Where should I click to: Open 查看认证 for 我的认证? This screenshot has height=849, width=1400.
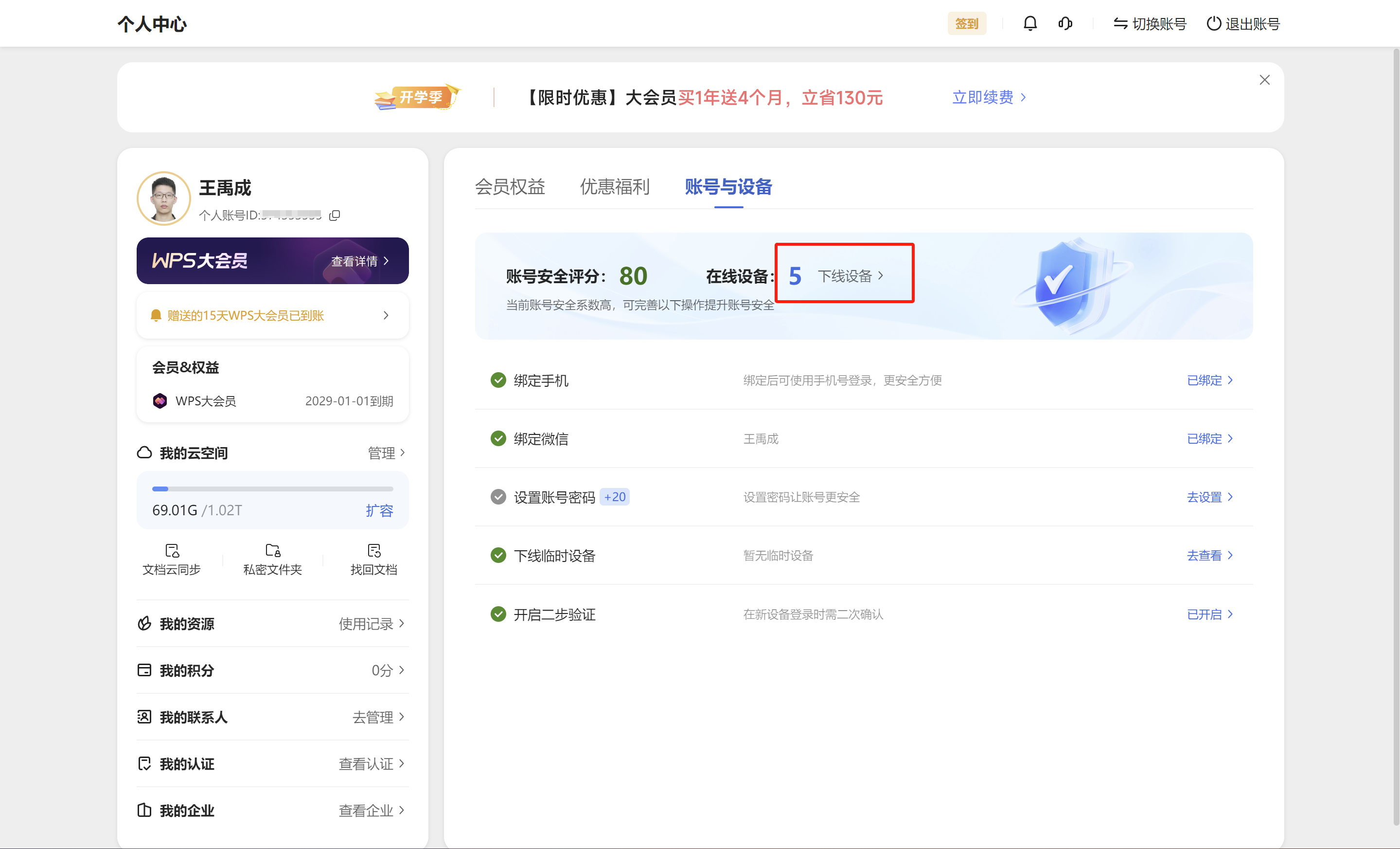(372, 763)
